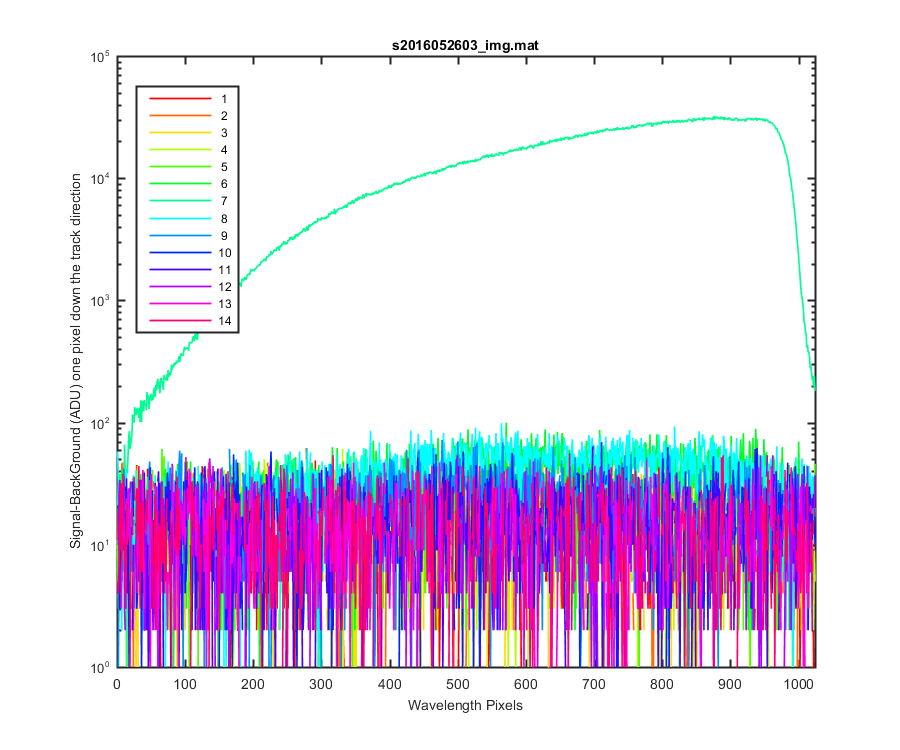Select legend entry 13 magenta line

click(180, 304)
